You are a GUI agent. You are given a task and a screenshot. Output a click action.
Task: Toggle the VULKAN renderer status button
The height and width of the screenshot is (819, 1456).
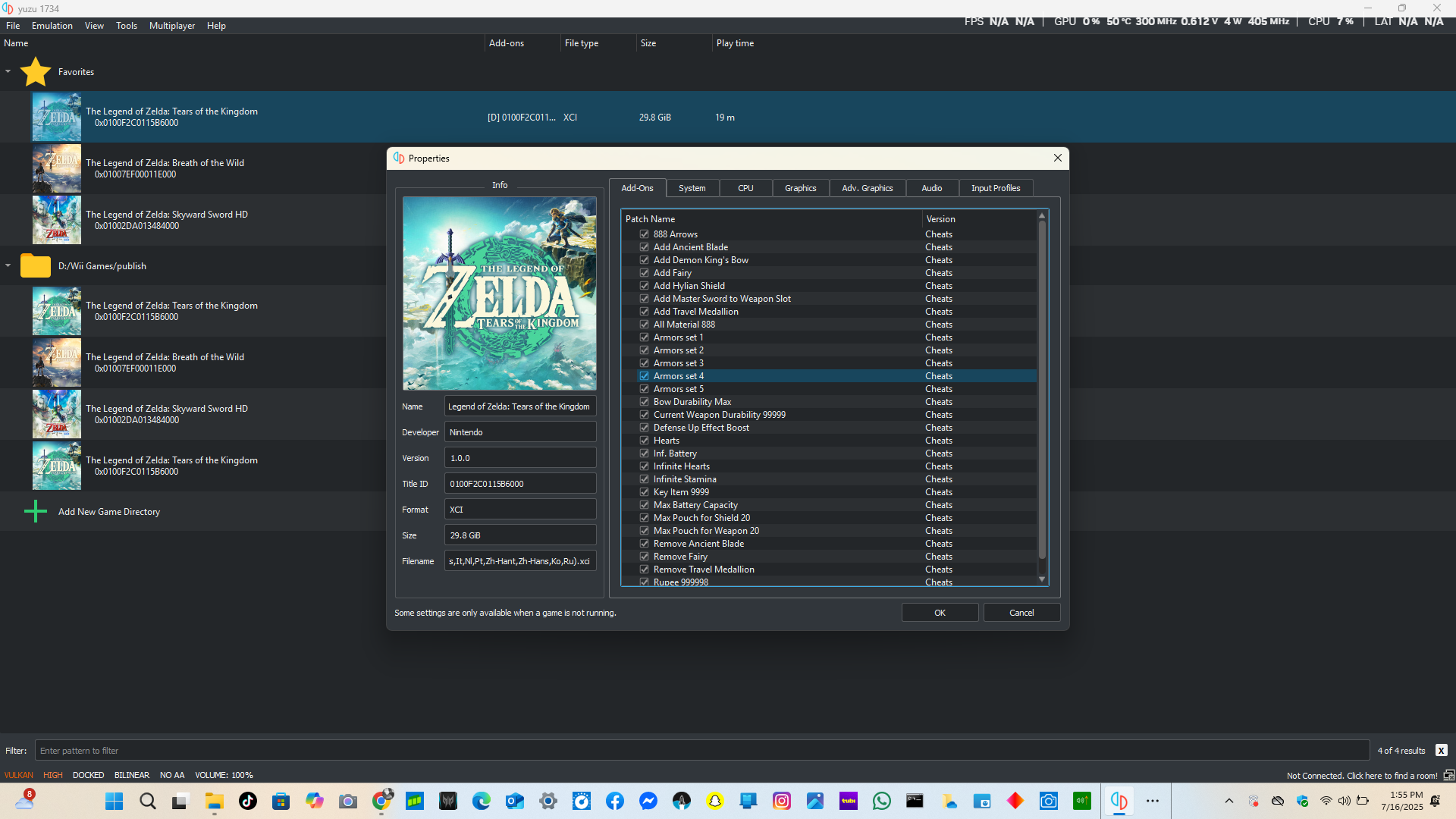(19, 775)
